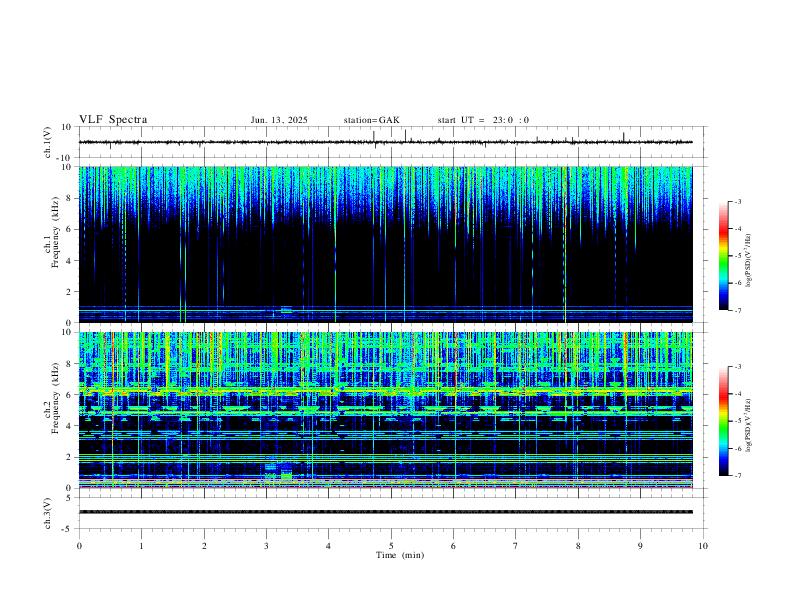Click the "VLF Spectra" title text
This screenshot has width=792, height=612.
(x=113, y=120)
